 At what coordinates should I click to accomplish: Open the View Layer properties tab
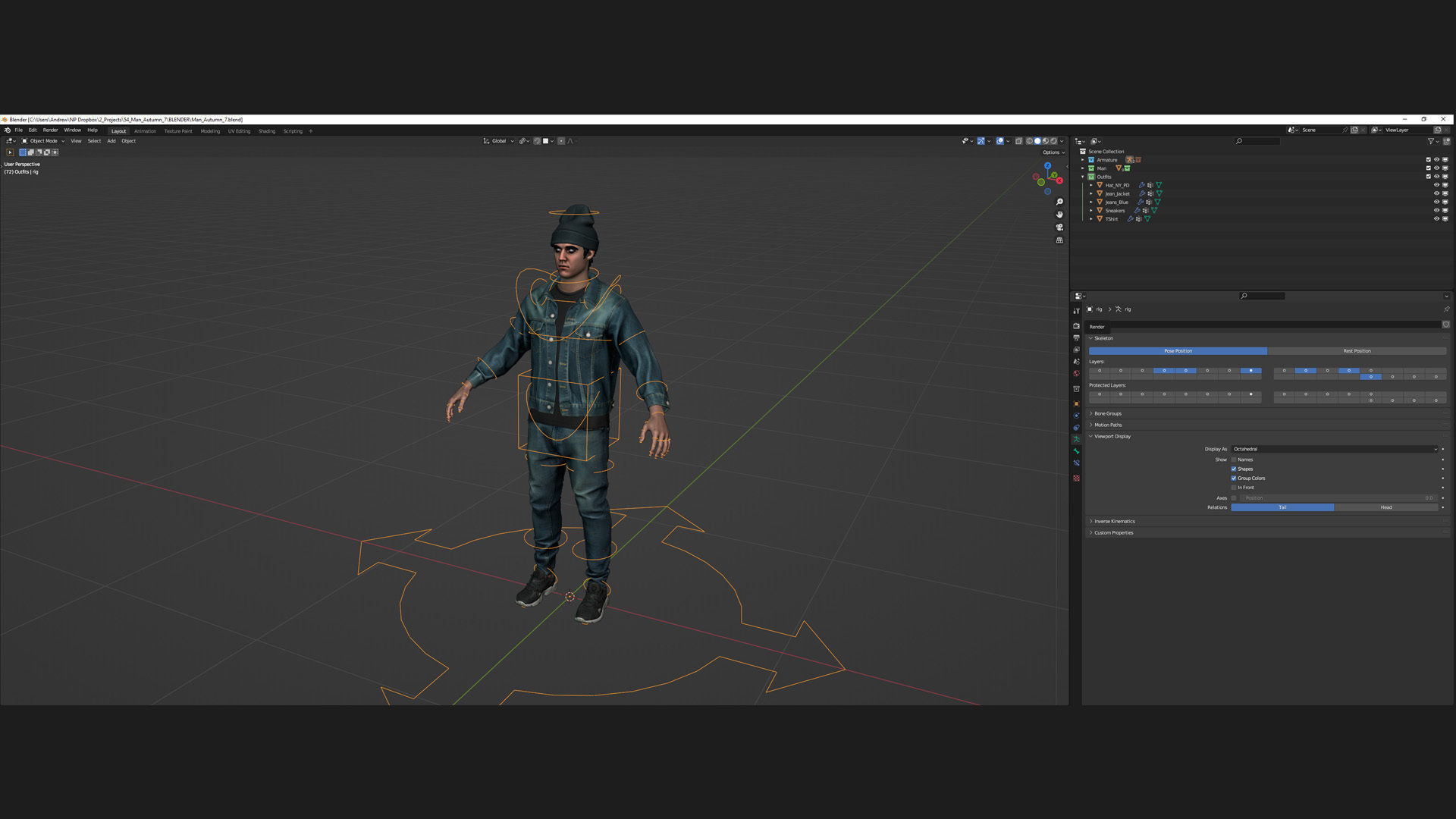tap(1076, 350)
